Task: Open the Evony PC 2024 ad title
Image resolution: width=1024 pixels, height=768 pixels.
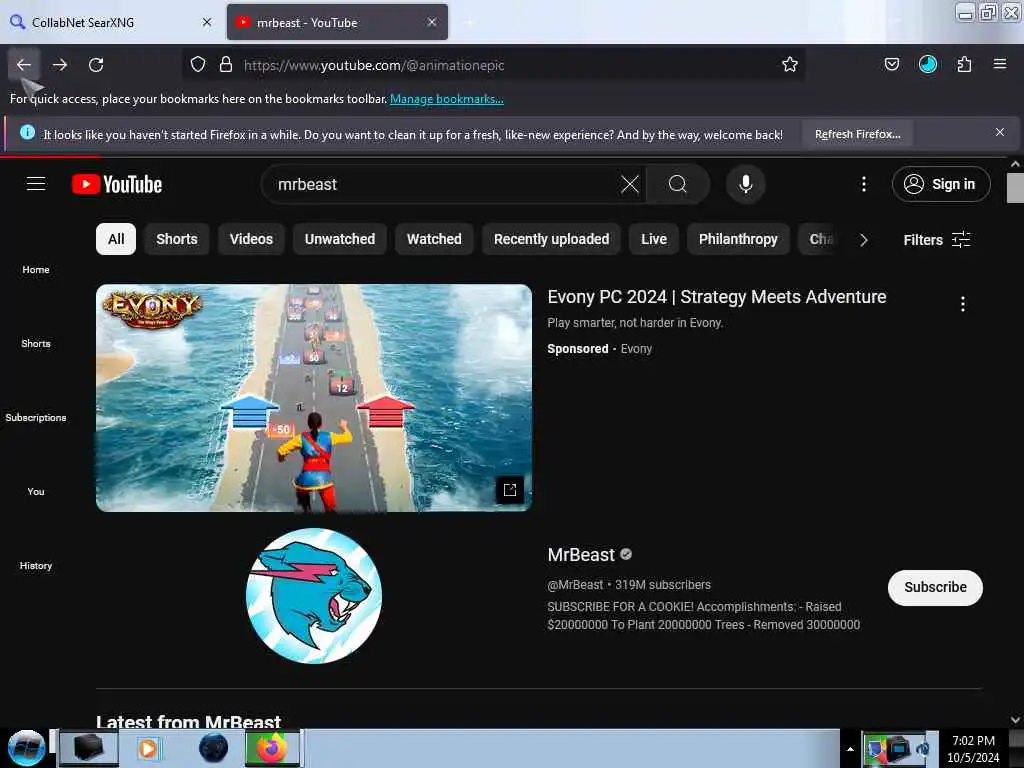Action: coord(716,296)
